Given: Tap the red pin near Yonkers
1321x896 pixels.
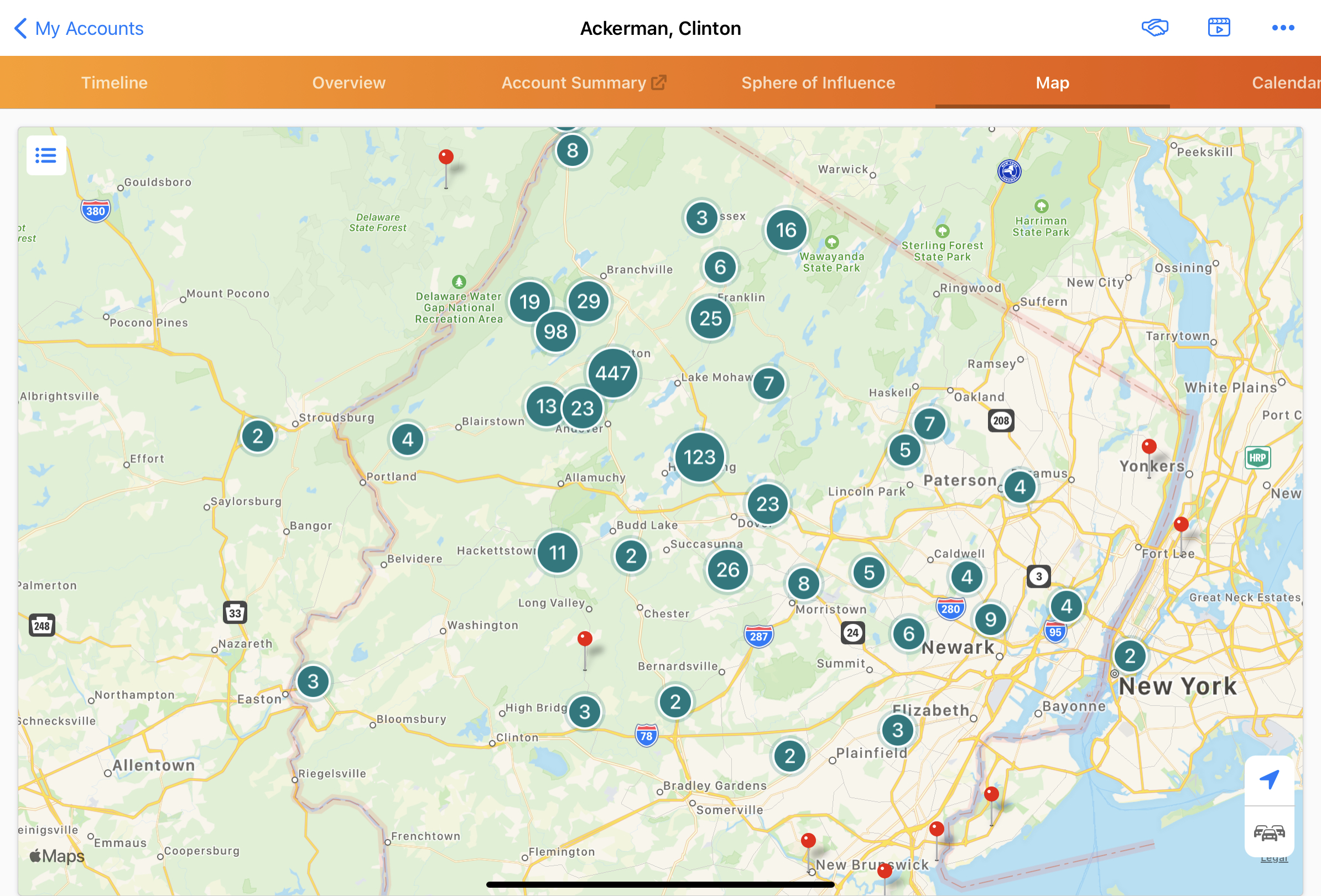Looking at the screenshot, I should tap(1149, 447).
